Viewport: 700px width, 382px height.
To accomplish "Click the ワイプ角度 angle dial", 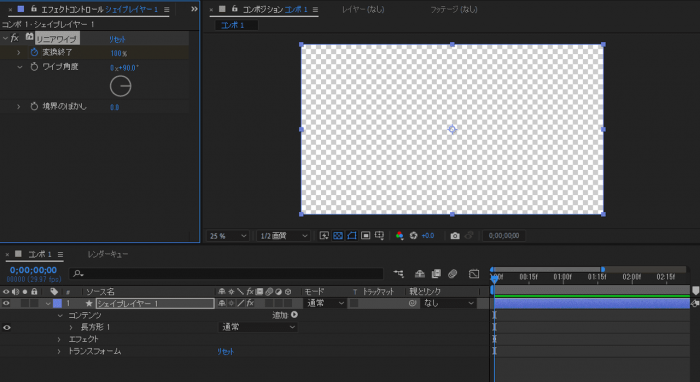I will [121, 86].
